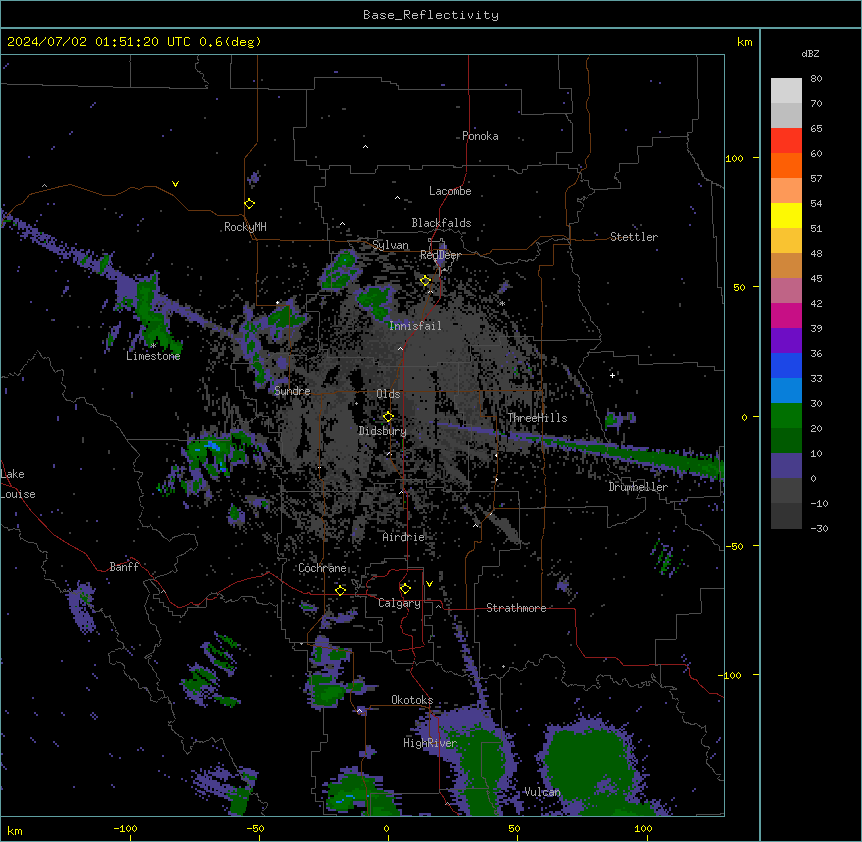Click the bottom axis -50 tick label
862x842 pixels.
click(x=255, y=829)
